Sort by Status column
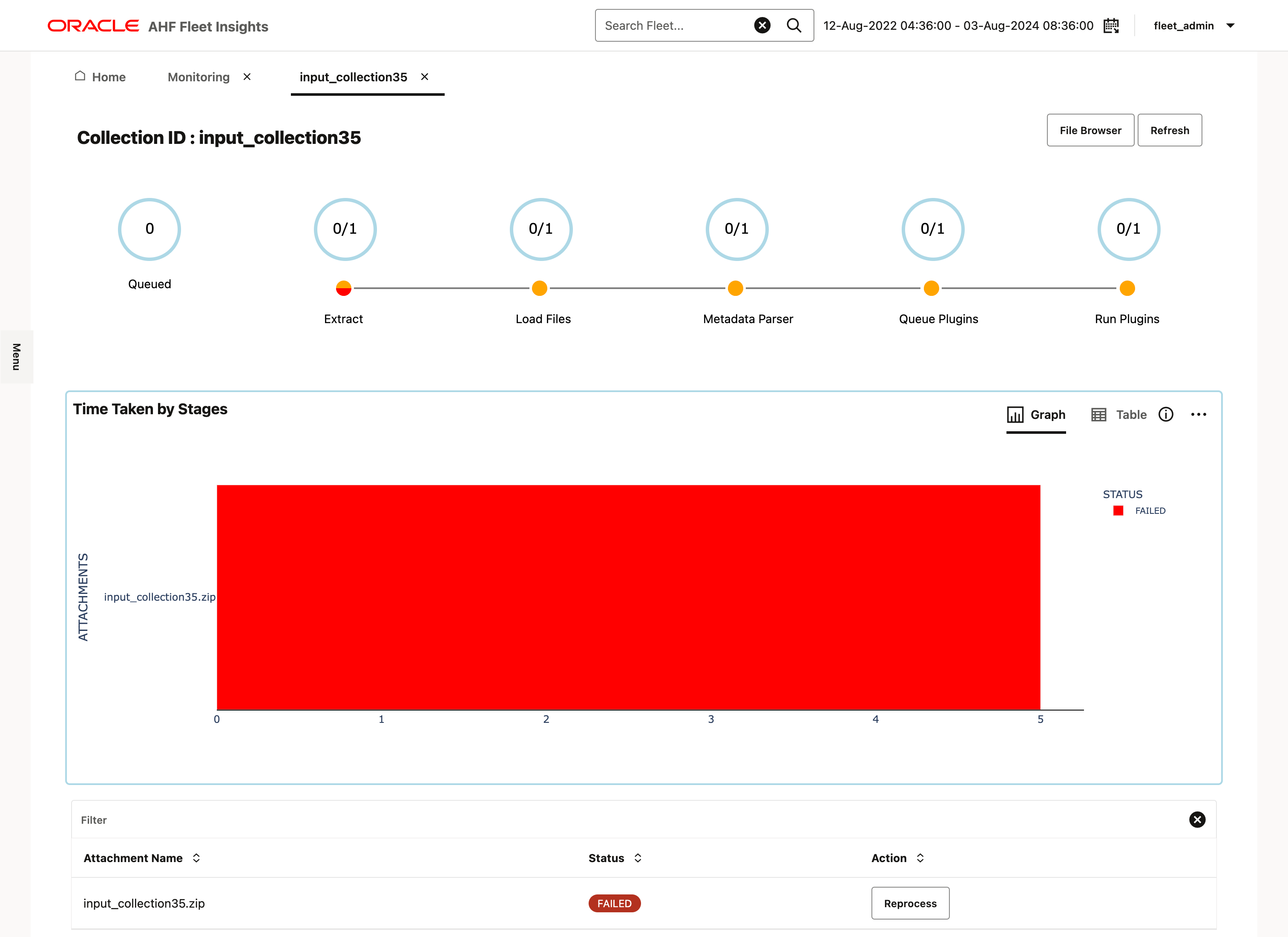The width and height of the screenshot is (1288, 937). (x=638, y=858)
